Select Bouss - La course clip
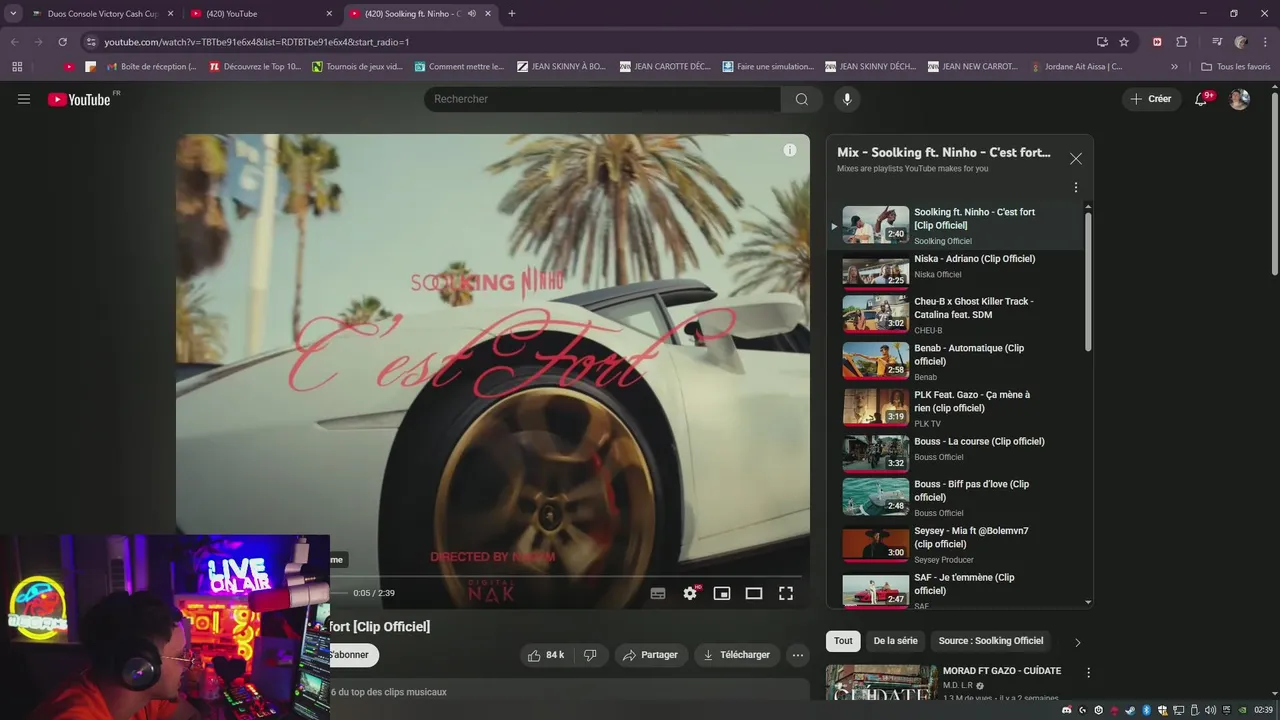This screenshot has width=1280, height=720. 955,453
